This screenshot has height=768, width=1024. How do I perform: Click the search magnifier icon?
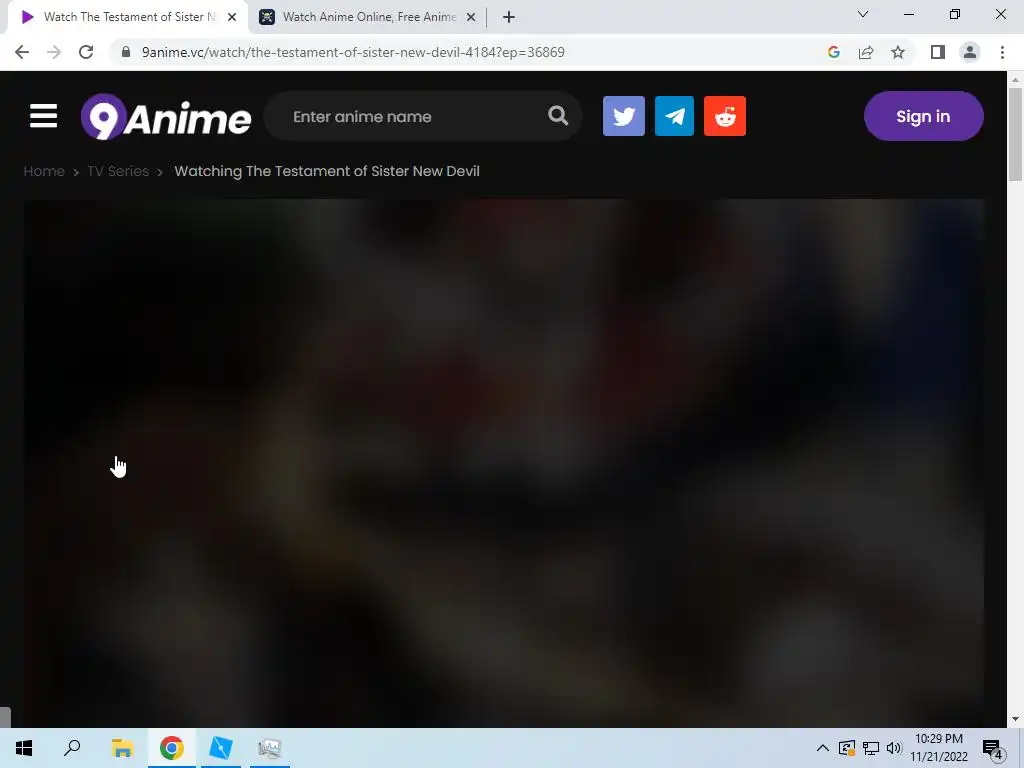coord(558,116)
